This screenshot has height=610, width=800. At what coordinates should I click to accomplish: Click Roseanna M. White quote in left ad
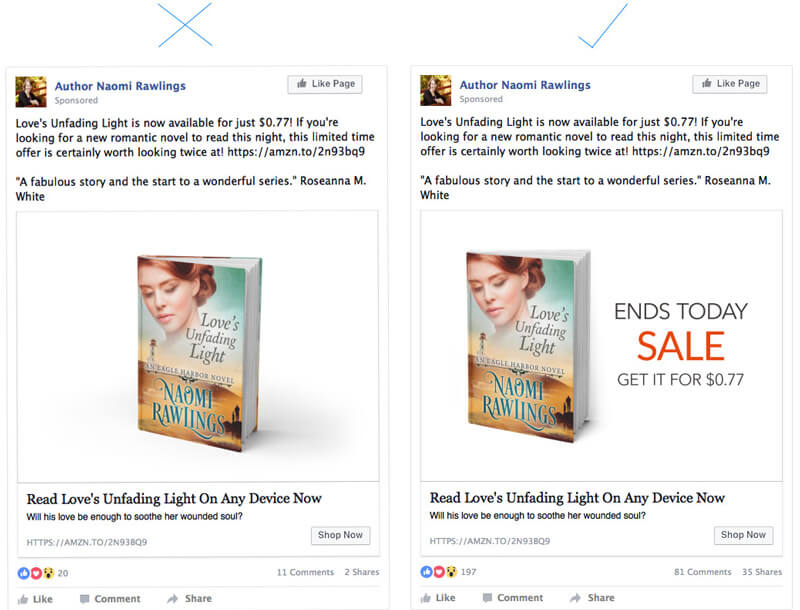coord(191,189)
